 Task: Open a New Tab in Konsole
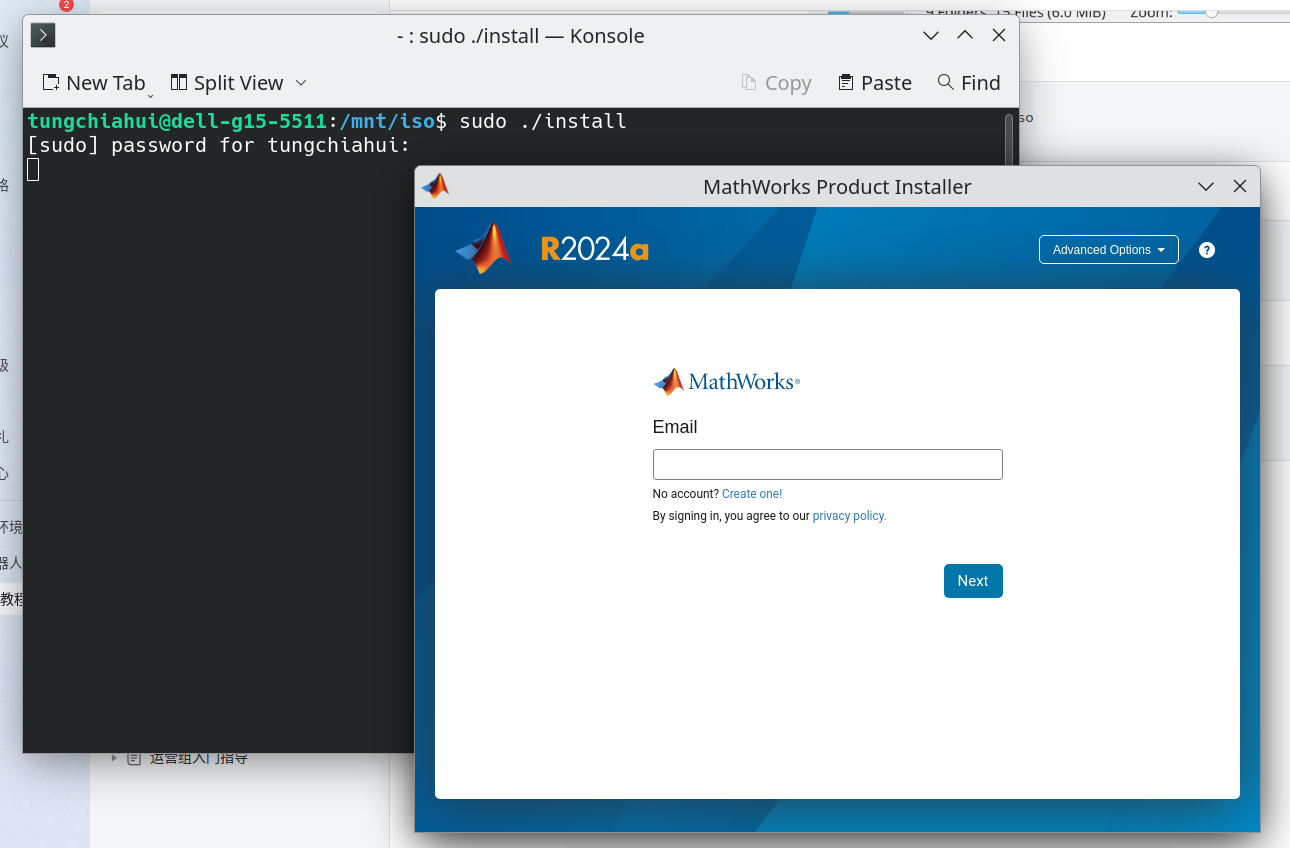[x=93, y=83]
